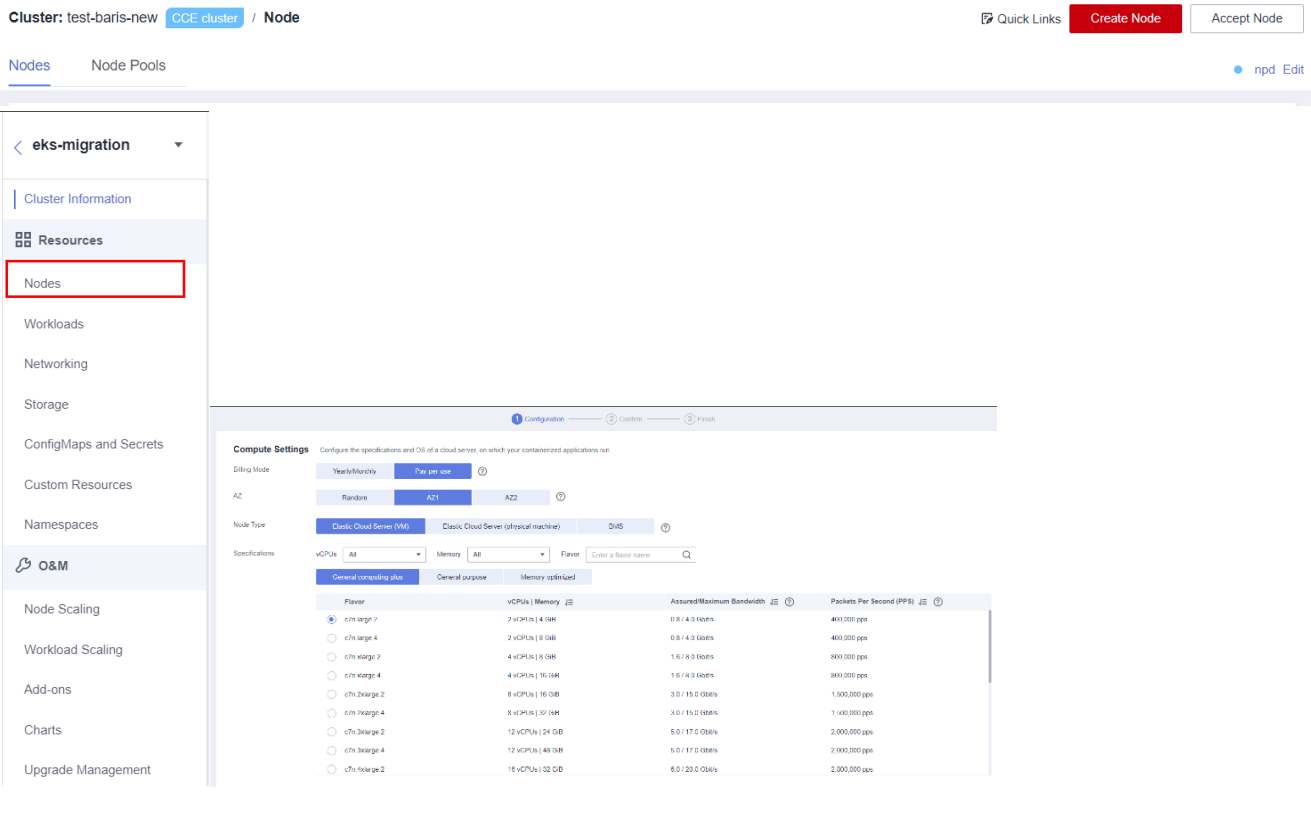Select the c7n.large.4 flavor radio button
Image resolution: width=1311 pixels, height=840 pixels.
coord(332,638)
